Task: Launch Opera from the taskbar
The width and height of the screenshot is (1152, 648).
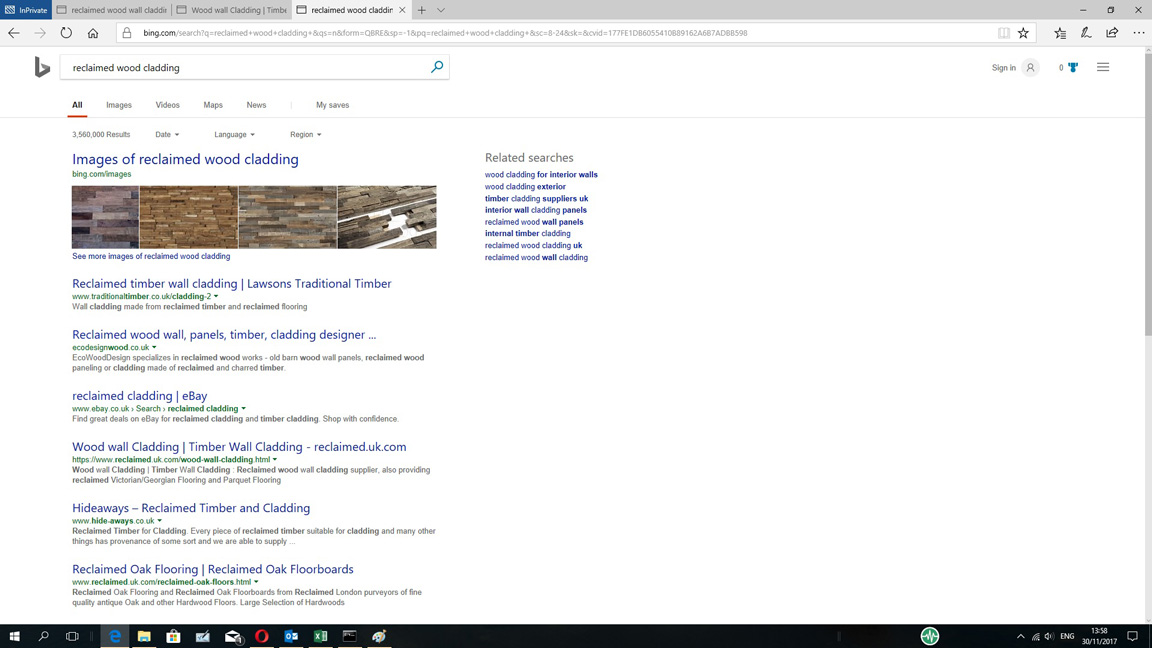Action: tap(262, 636)
